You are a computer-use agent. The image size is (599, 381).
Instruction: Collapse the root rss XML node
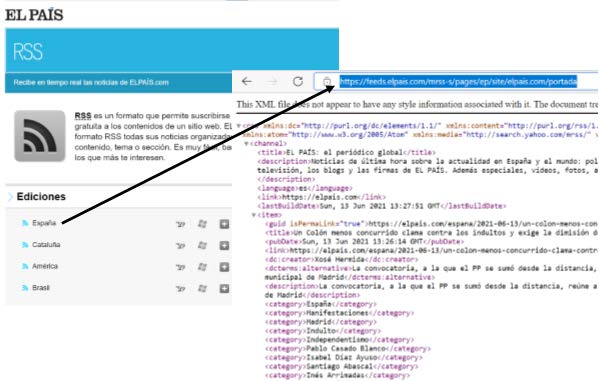(x=239, y=126)
